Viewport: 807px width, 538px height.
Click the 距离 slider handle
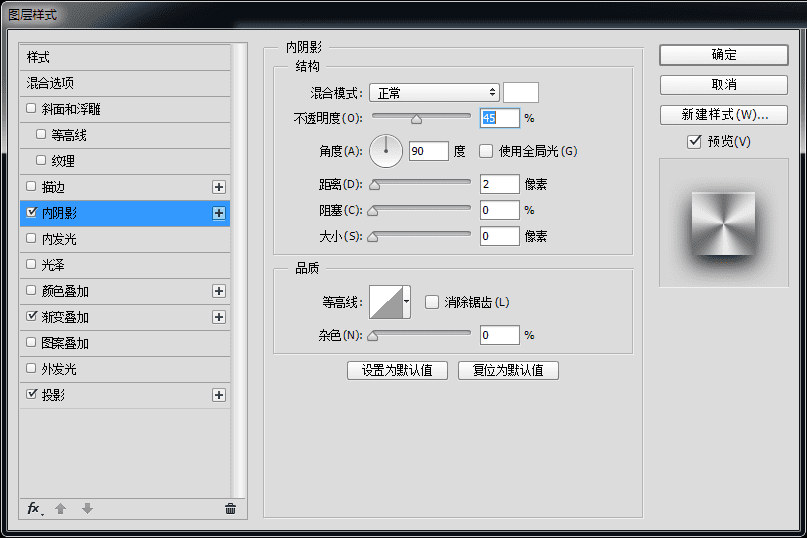375,185
